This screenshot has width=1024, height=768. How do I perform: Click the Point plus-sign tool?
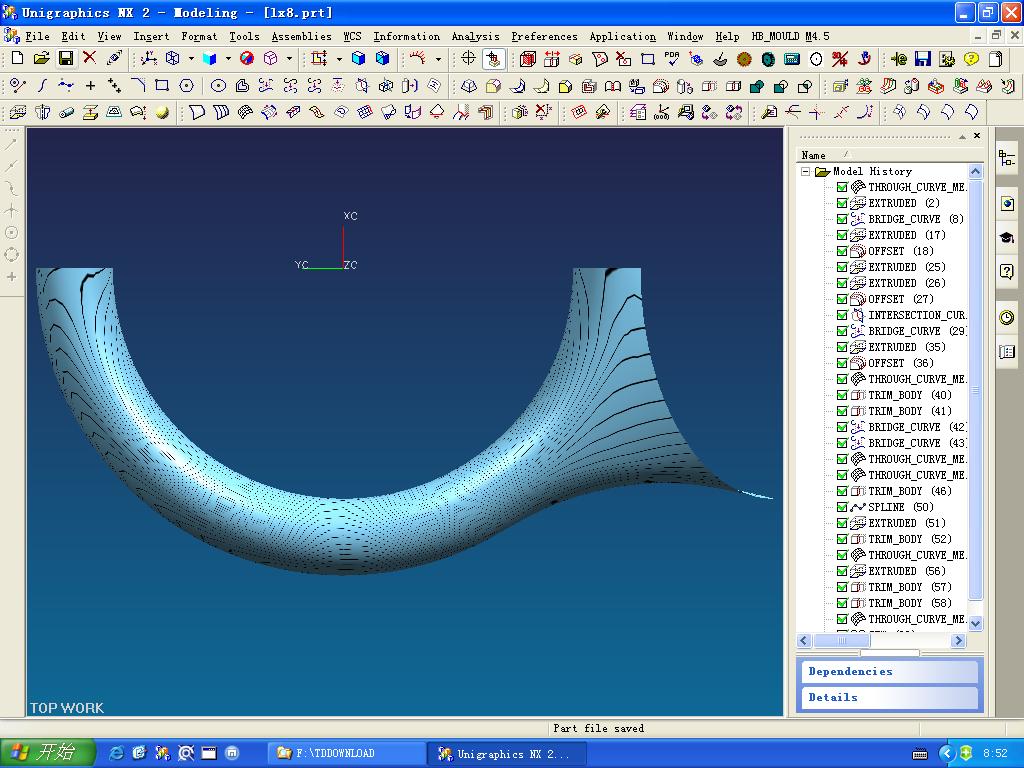[90, 86]
